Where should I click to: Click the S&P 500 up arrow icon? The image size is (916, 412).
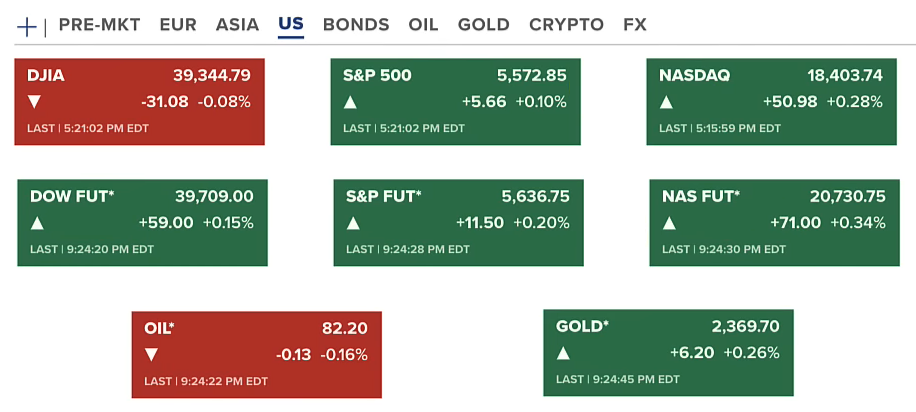point(351,101)
